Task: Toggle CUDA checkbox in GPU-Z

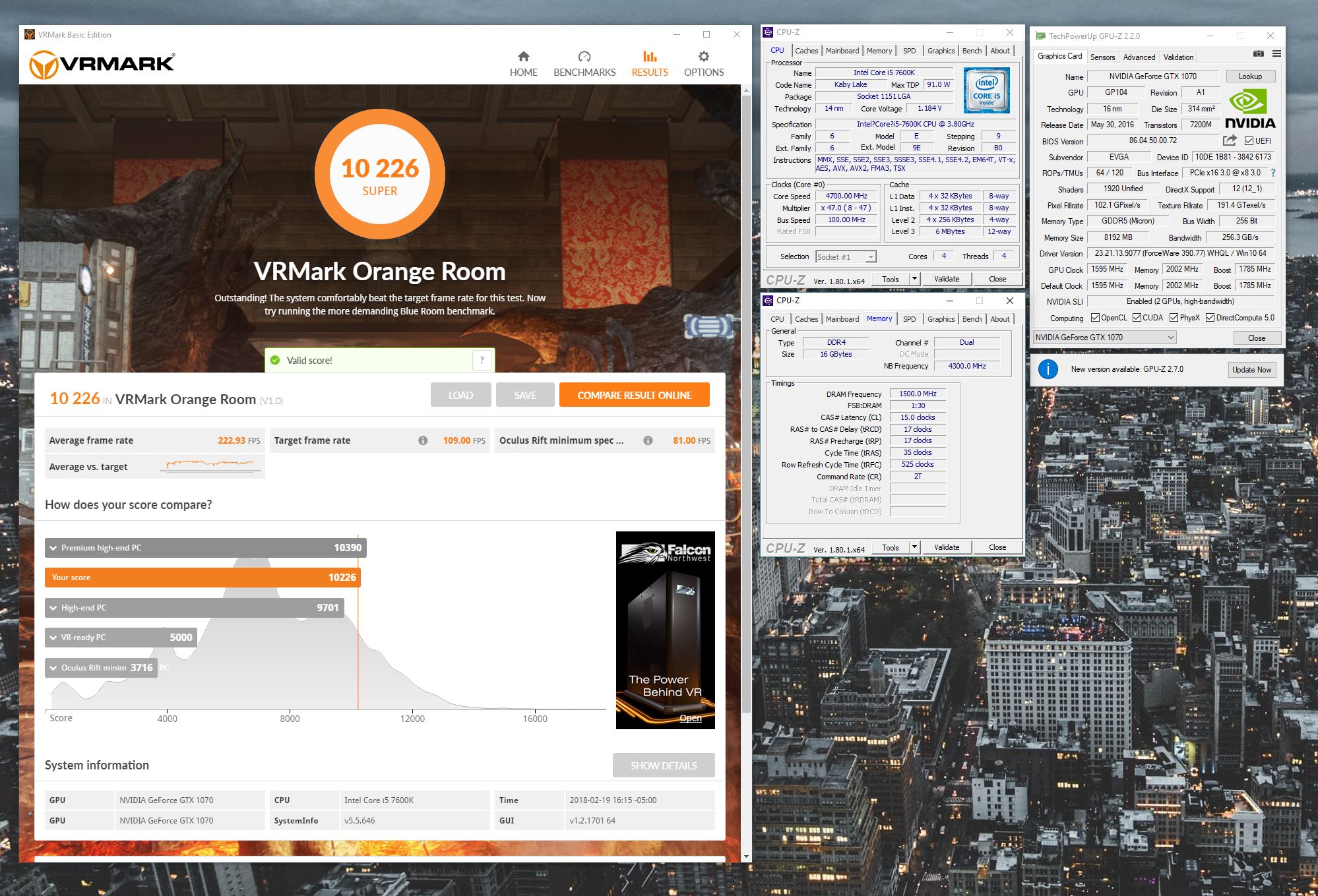Action: point(1137,318)
